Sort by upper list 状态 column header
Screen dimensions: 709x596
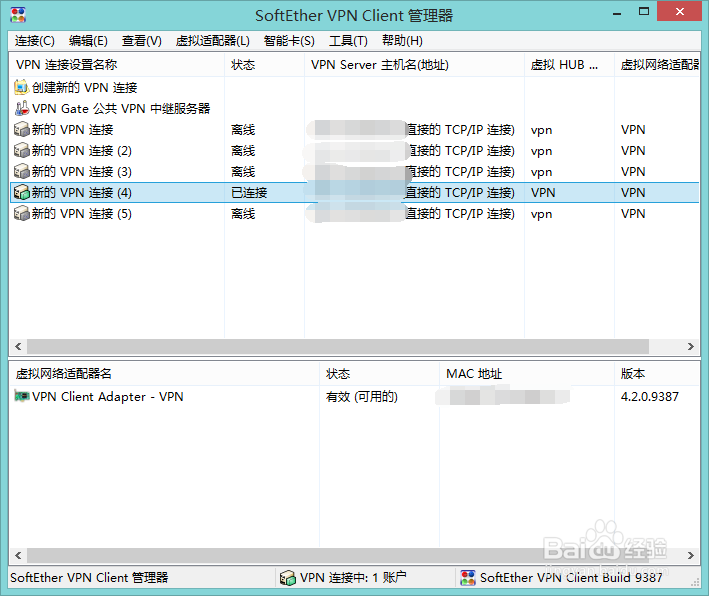click(x=265, y=65)
